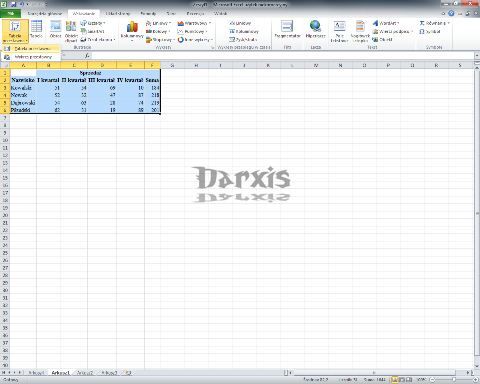Image resolution: width=480 pixels, height=384 pixels.
Task: Insert an Obraz (picture)
Action: point(55,29)
